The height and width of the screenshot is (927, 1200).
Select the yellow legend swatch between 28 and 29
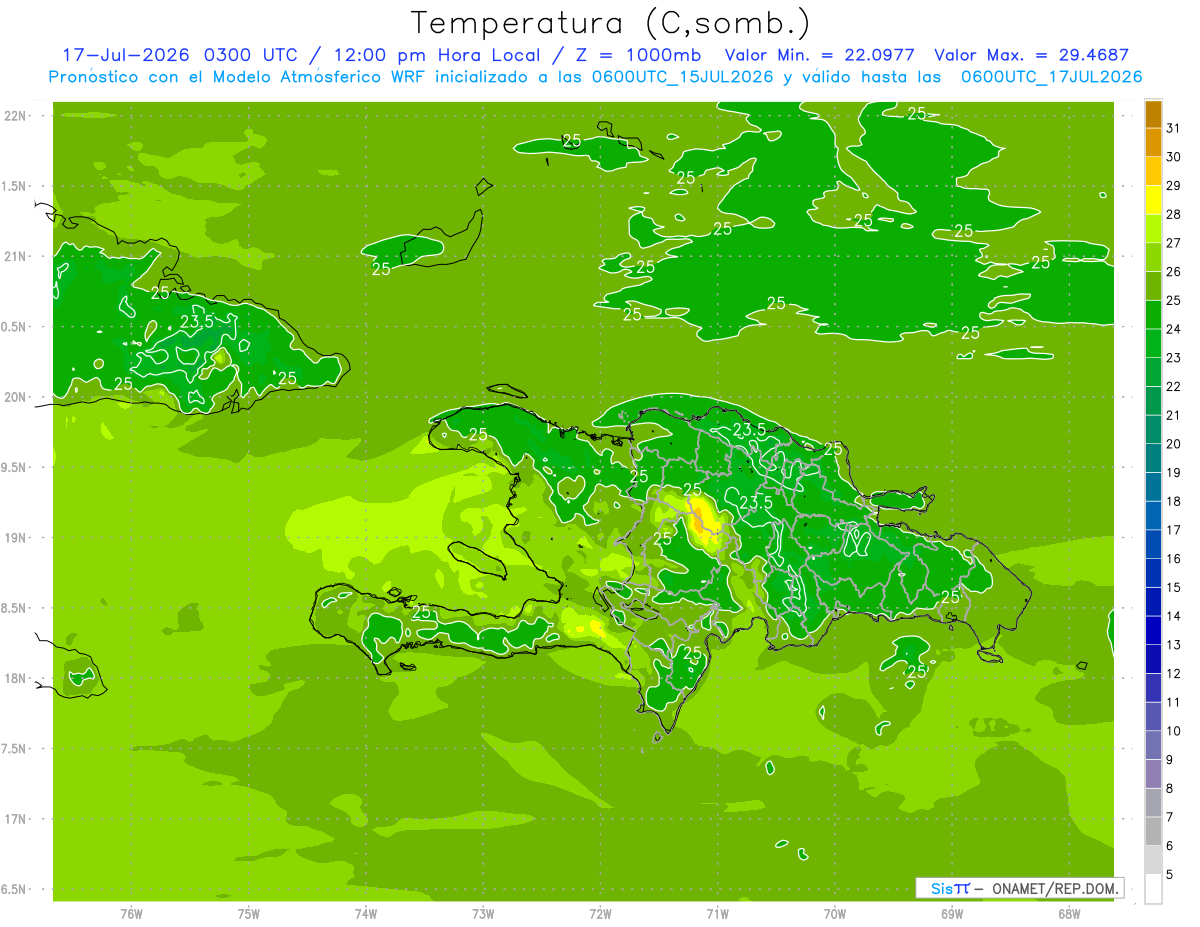tap(1153, 199)
